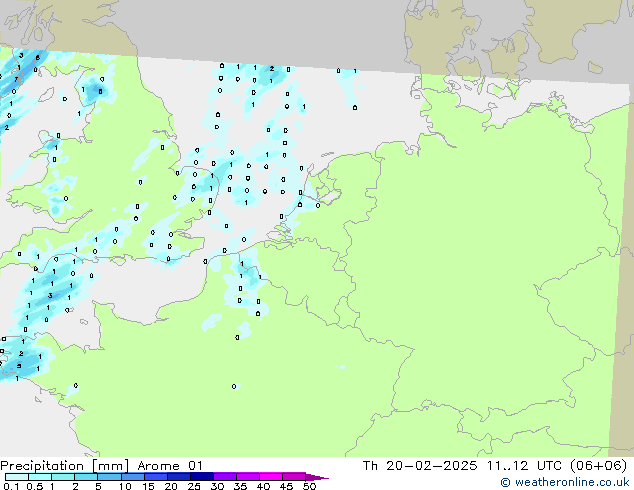The image size is (634, 490).
Task: Open the weatheronline.co.uk copyright link
Action: [x=564, y=482]
